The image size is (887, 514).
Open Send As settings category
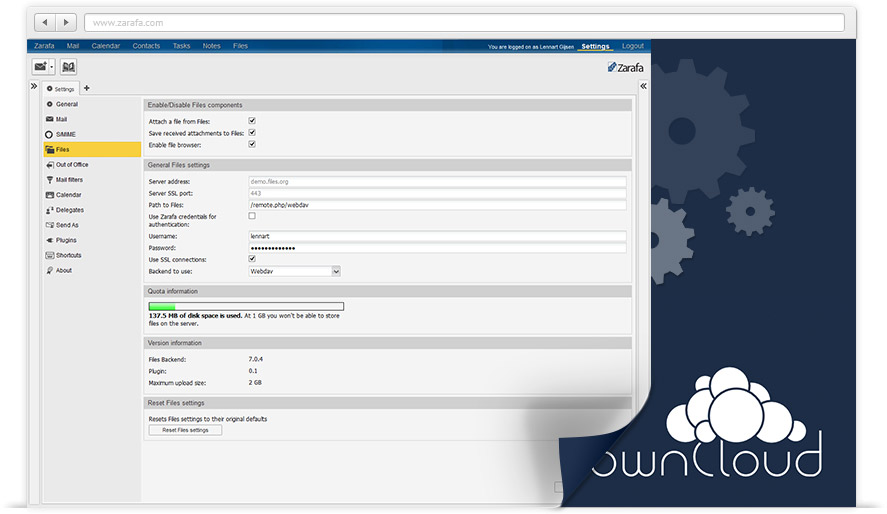[92, 225]
